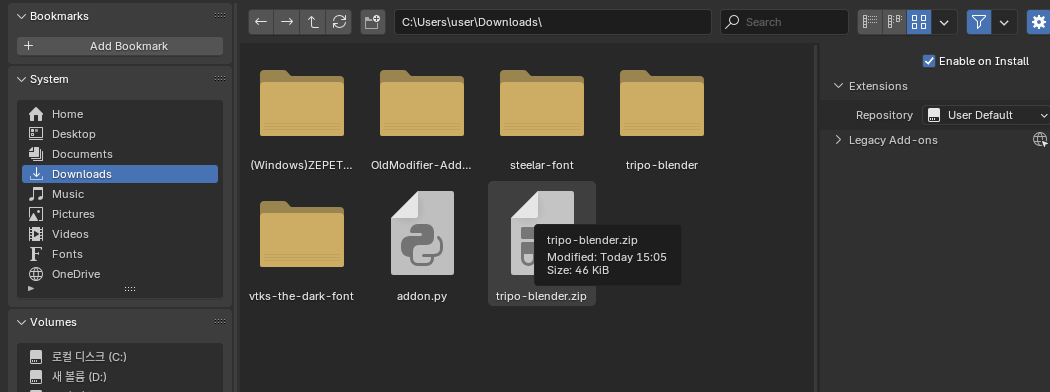Select Downloads in System list
This screenshot has height=392, width=1050.
[x=120, y=174]
